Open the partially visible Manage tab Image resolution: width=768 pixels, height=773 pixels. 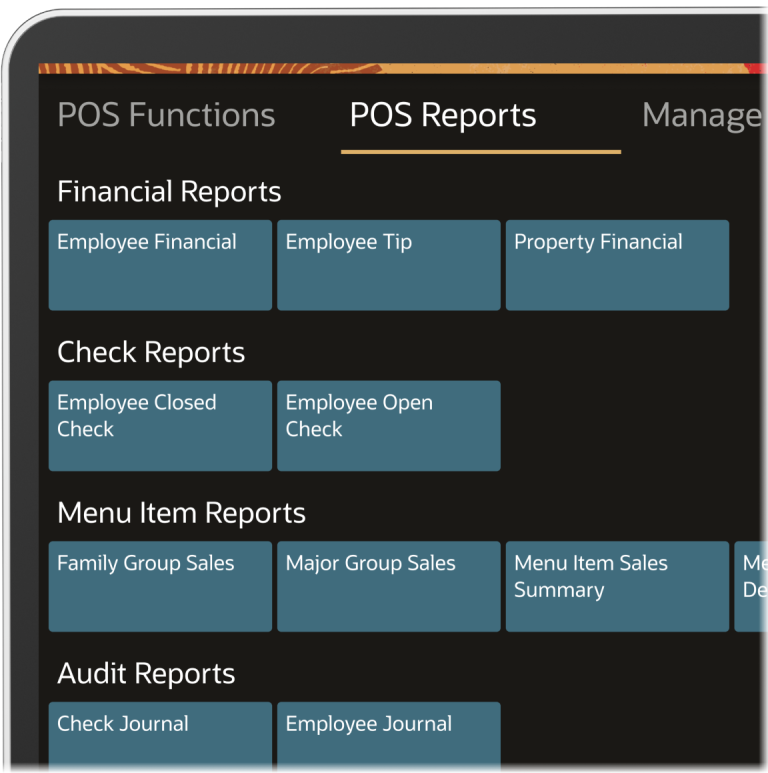[x=702, y=116]
